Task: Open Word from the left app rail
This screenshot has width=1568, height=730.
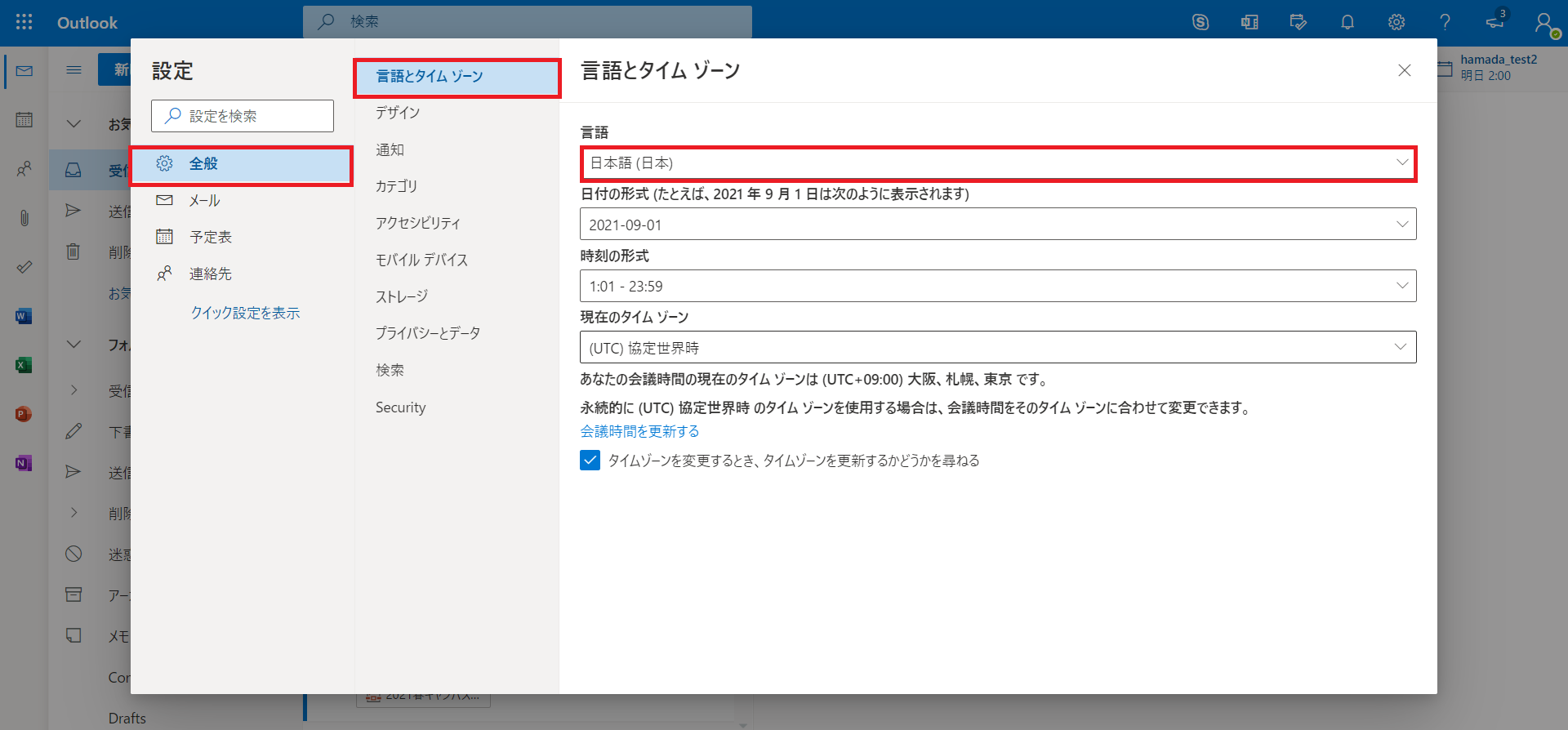Action: point(24,316)
